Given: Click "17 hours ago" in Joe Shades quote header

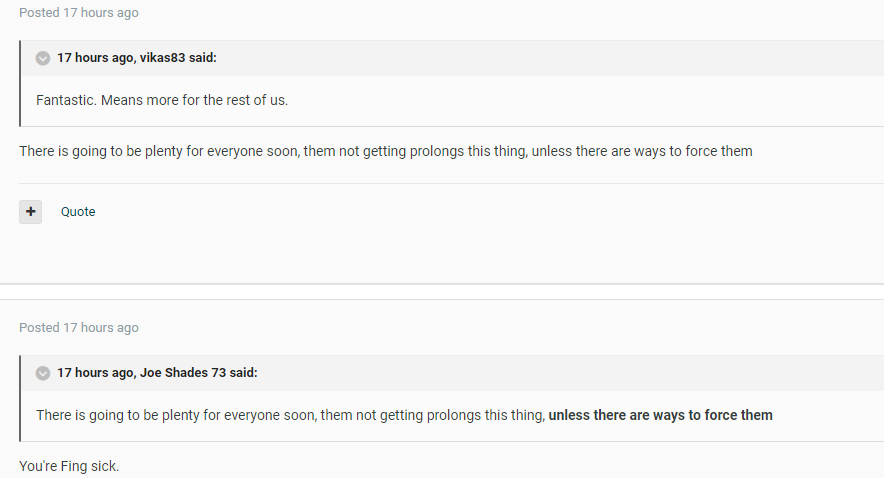Looking at the screenshot, I should coord(94,373).
